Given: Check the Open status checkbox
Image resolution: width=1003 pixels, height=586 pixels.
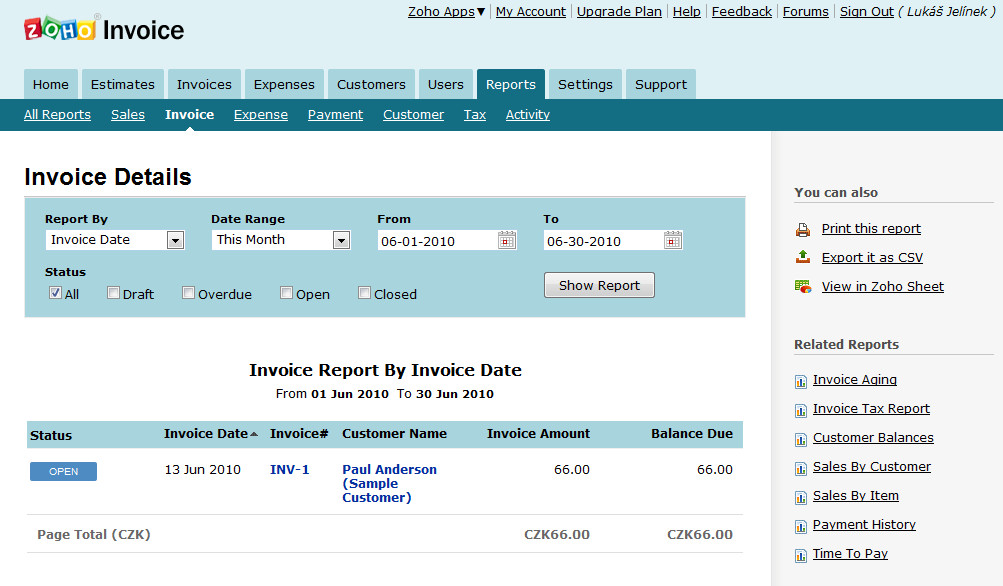Looking at the screenshot, I should coord(286,293).
